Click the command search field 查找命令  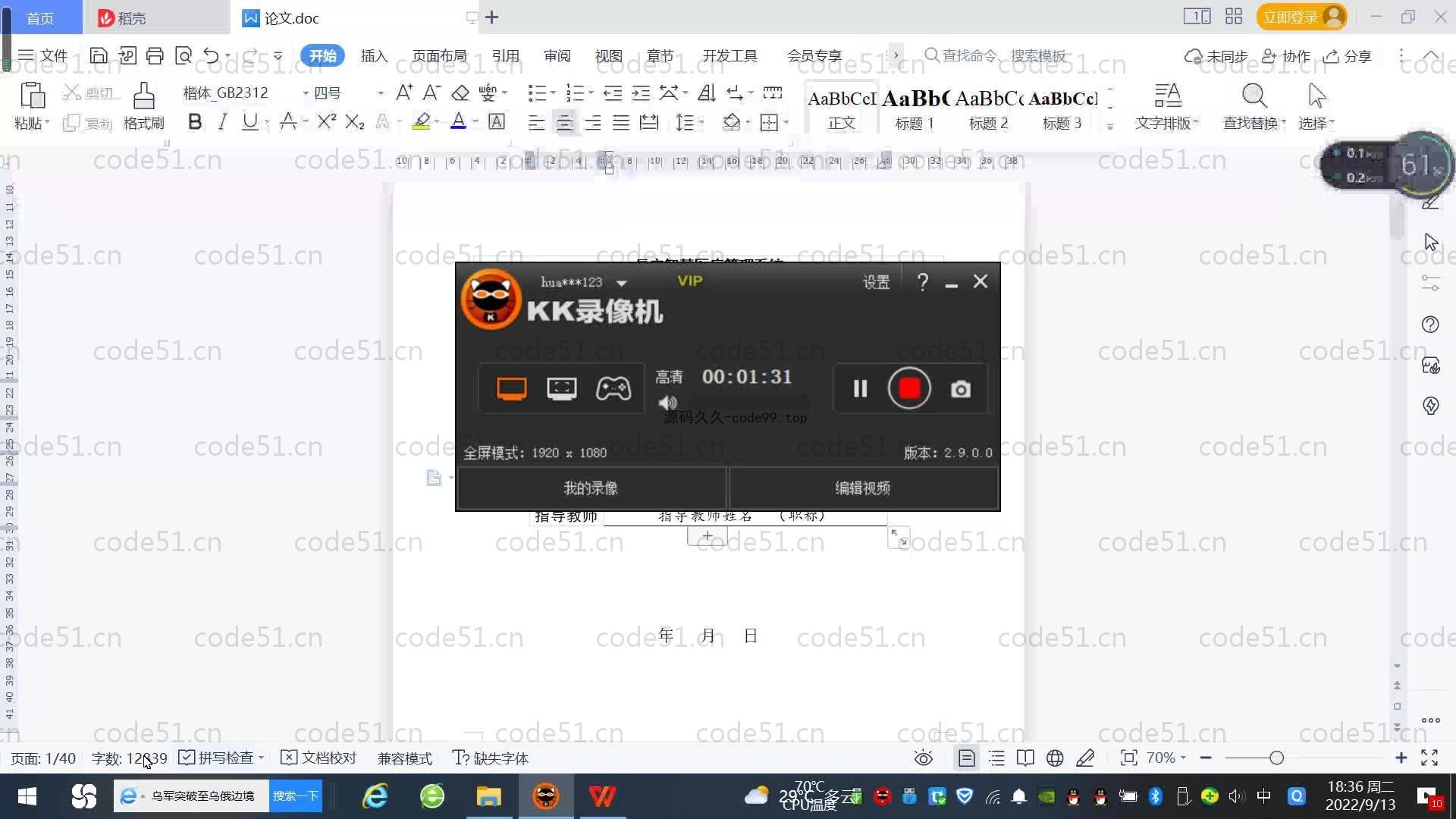(996, 55)
